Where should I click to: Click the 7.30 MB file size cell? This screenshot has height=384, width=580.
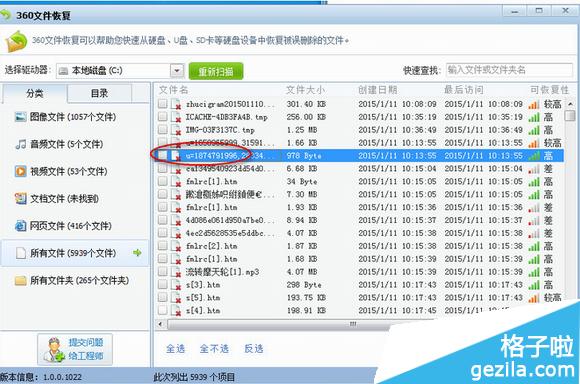click(x=302, y=195)
